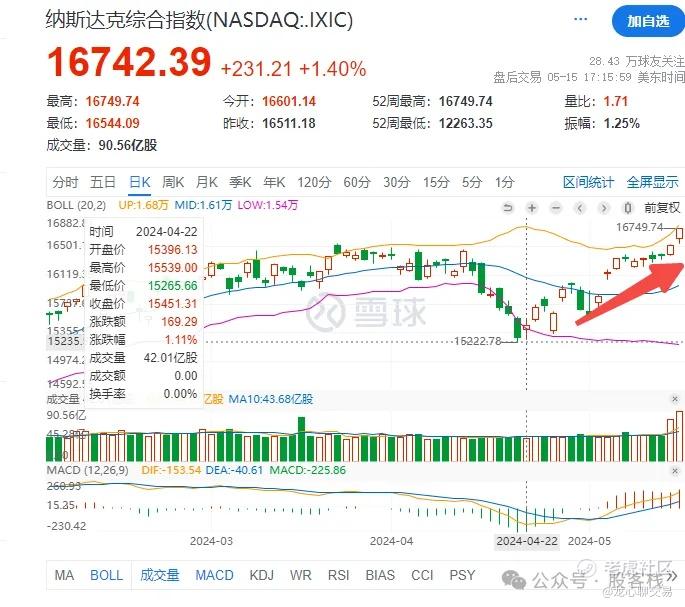Zoom out the chart with minus icon
Screen dimensions: 685x607
click(x=556, y=208)
